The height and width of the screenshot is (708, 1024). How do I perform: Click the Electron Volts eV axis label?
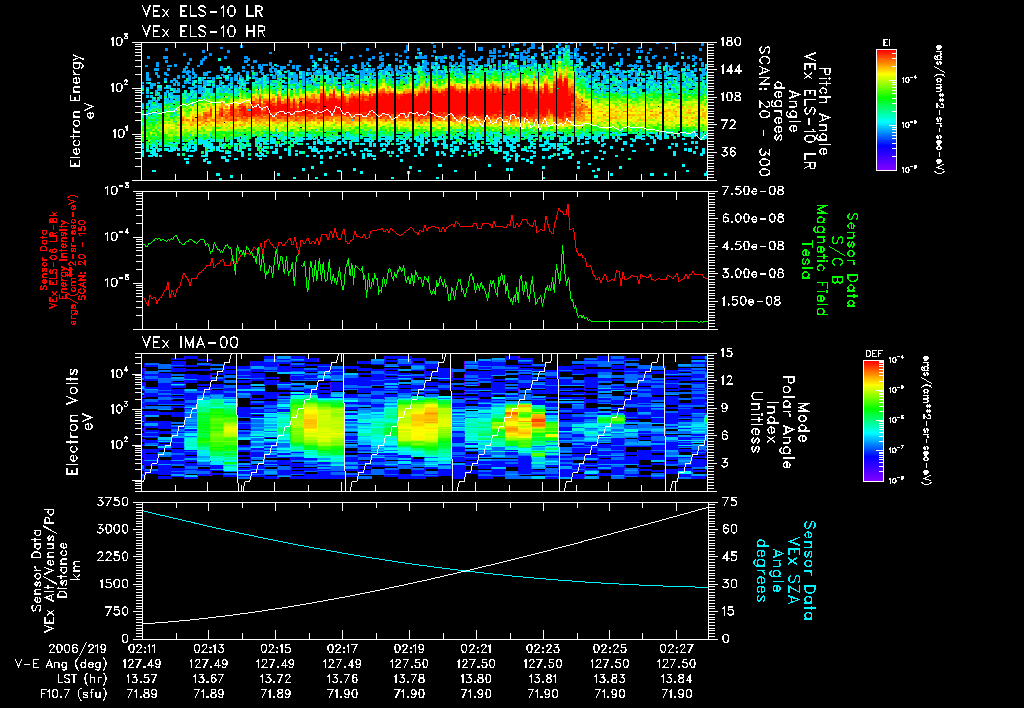pos(80,422)
